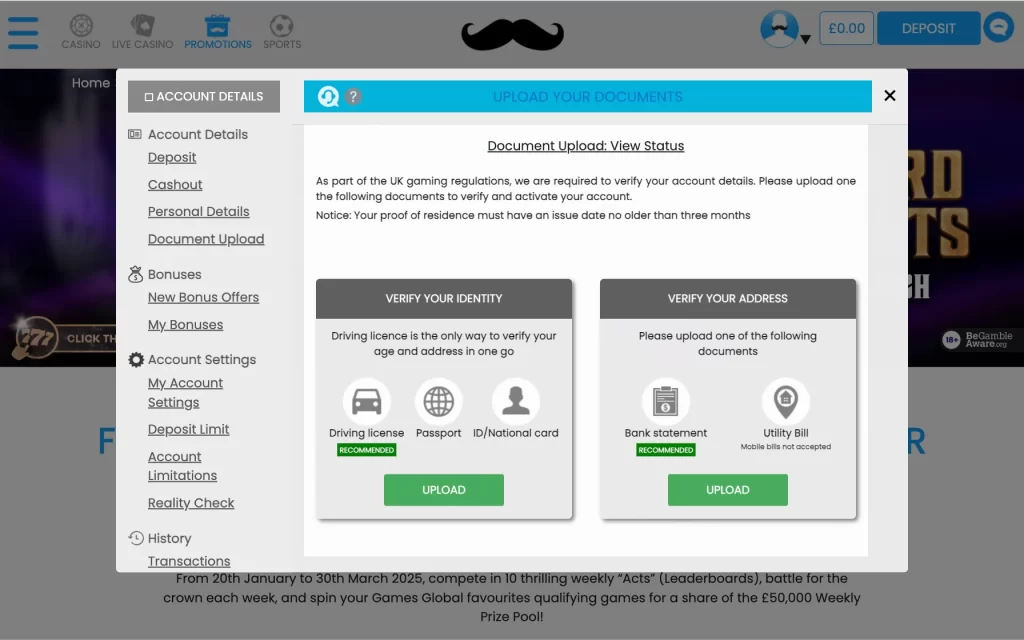Expand the user avatar dropdown

click(785, 29)
